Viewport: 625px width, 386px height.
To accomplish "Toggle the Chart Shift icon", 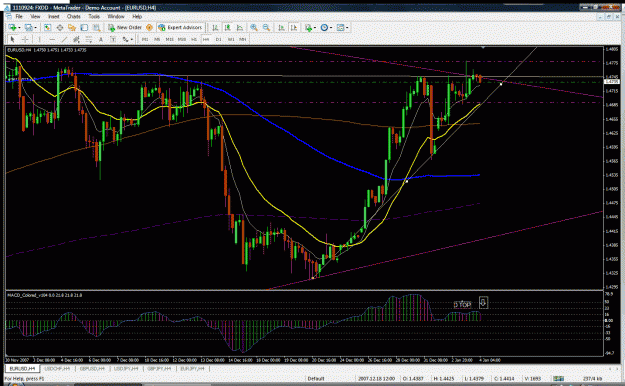I will pos(294,27).
